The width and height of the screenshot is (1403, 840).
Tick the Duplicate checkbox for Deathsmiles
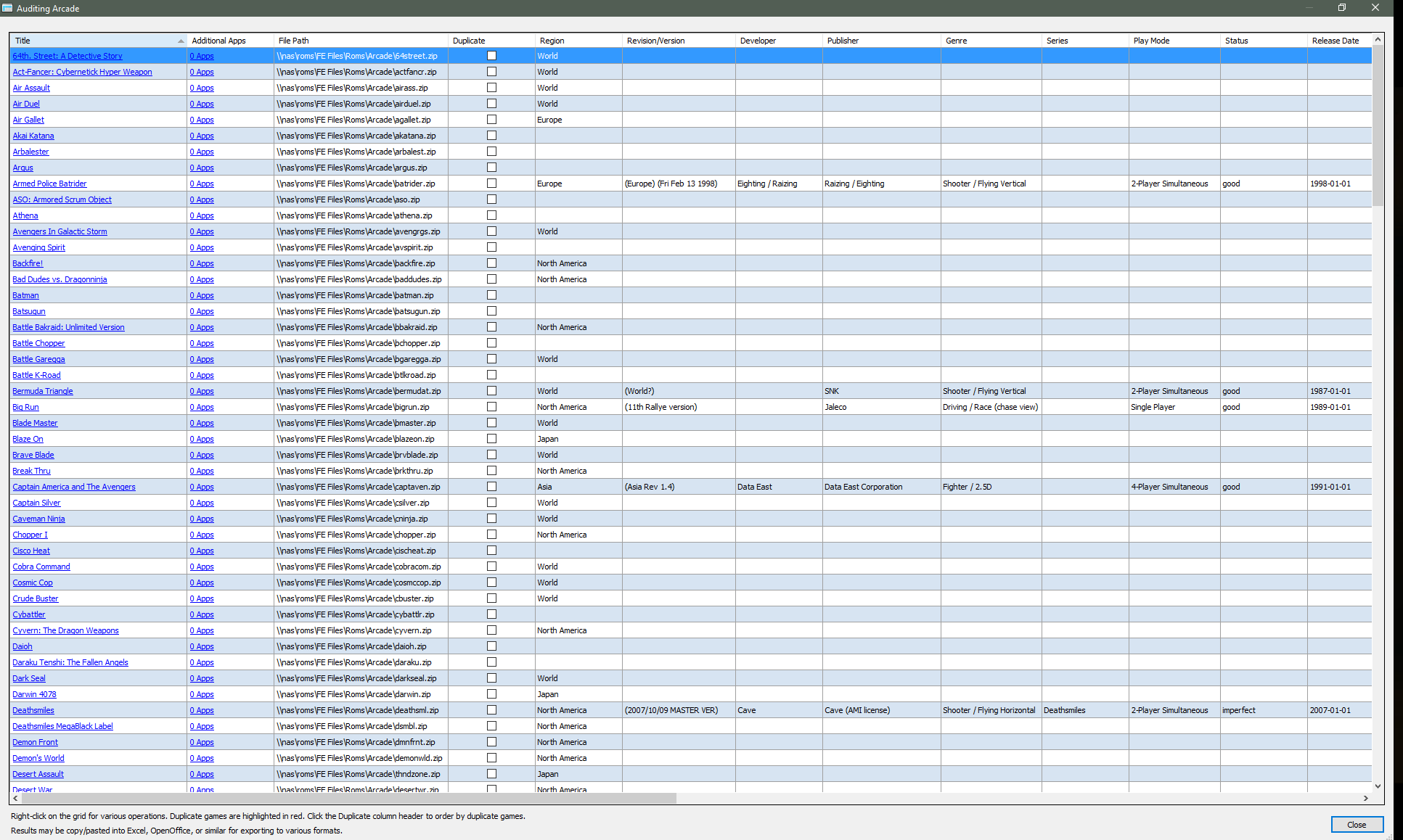pyautogui.click(x=491, y=710)
